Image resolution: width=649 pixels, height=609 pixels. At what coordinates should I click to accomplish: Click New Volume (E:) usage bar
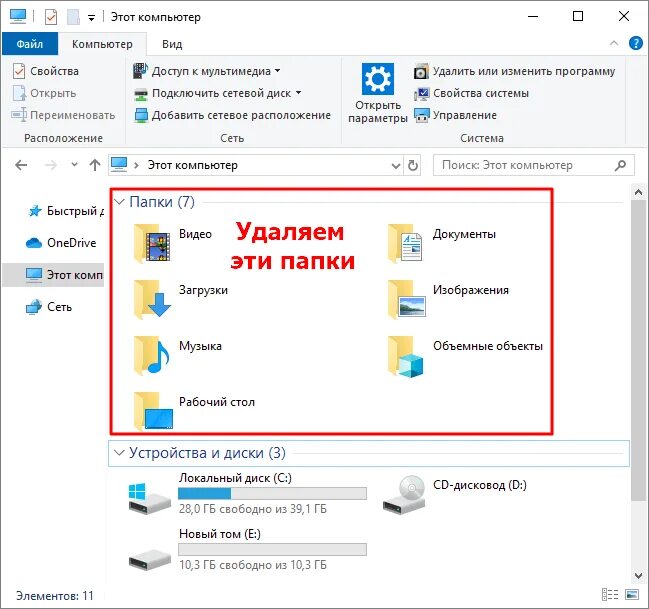pyautogui.click(x=272, y=549)
